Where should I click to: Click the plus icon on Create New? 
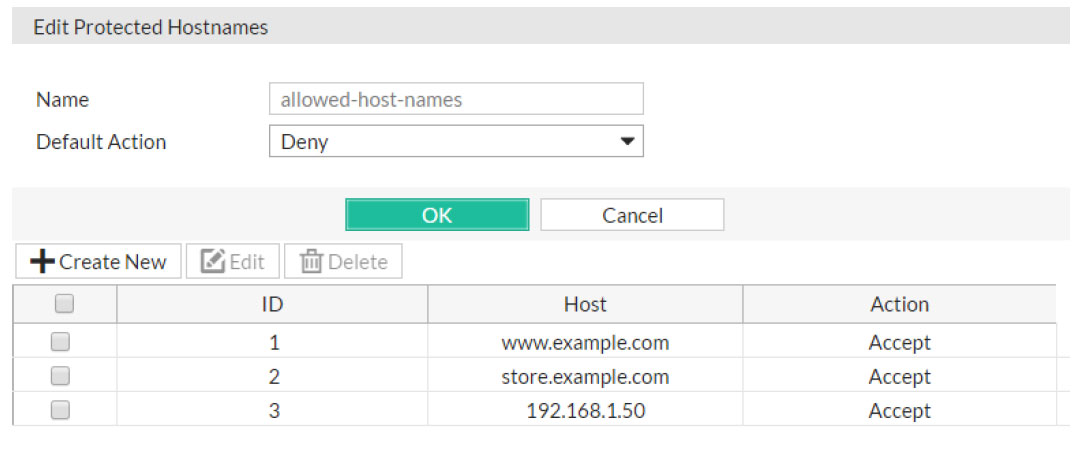(43, 262)
